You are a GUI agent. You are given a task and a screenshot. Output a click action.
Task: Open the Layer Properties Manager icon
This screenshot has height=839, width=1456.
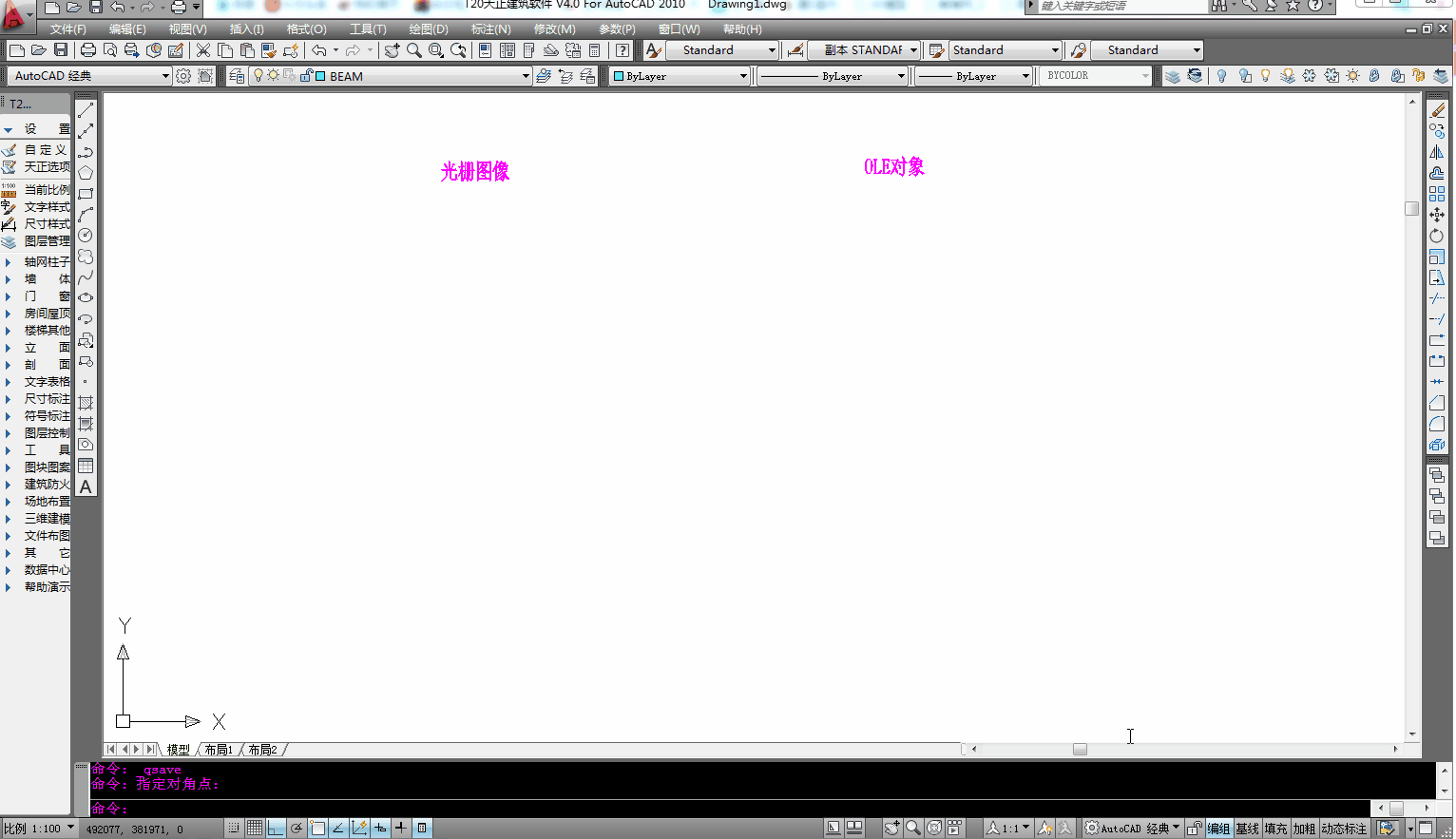tap(237, 76)
